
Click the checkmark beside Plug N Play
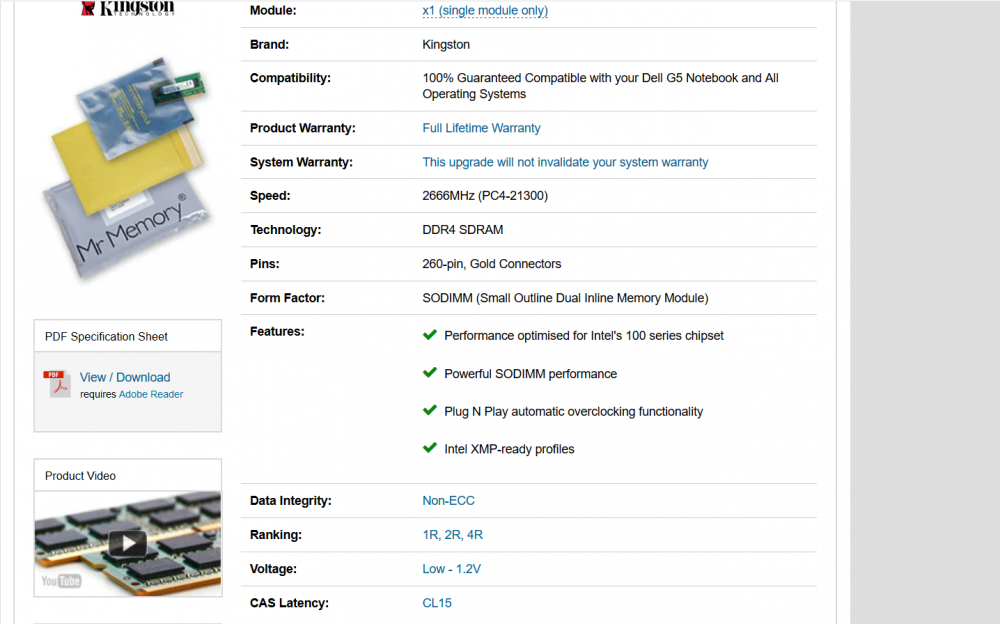pyautogui.click(x=430, y=411)
